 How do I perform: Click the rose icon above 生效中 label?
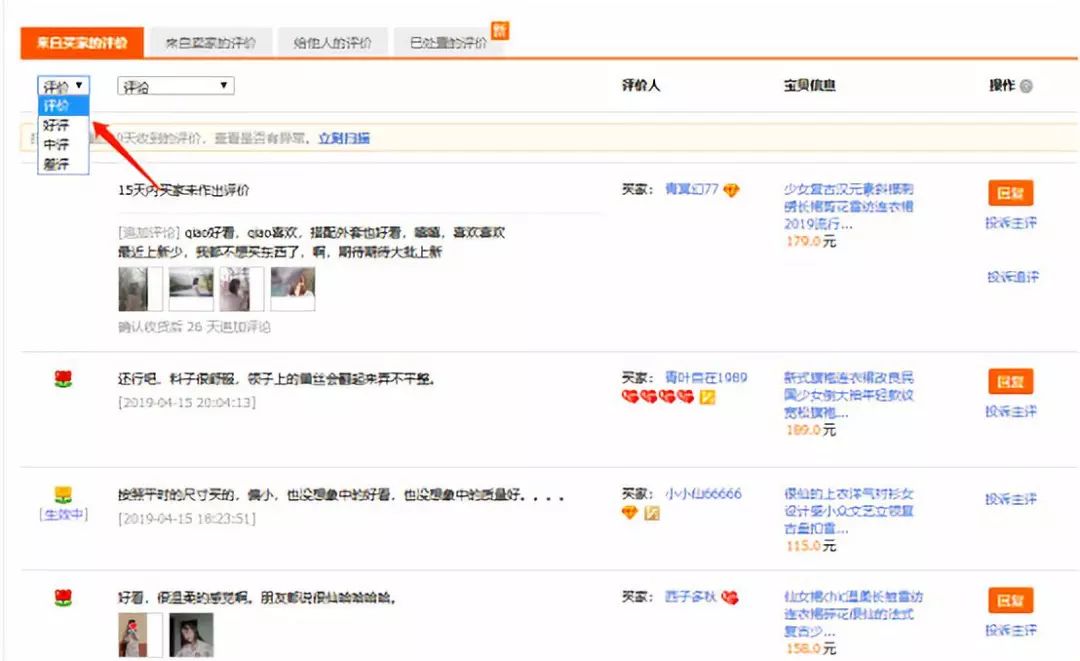pyautogui.click(x=62, y=495)
